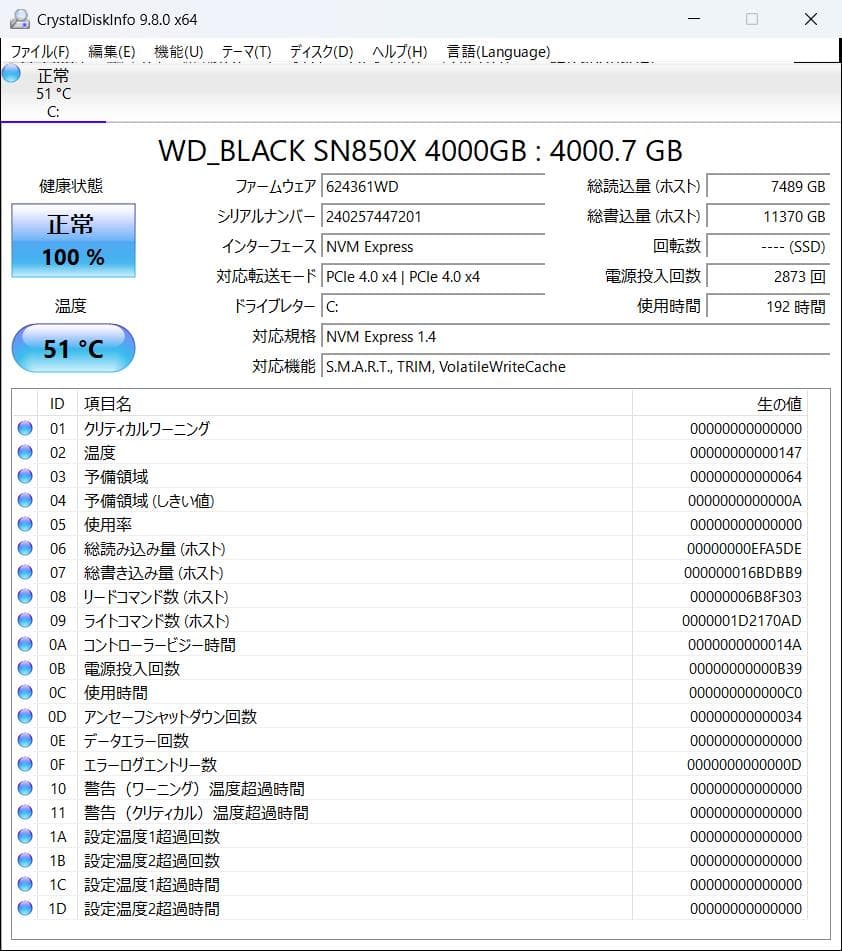Screen dimensions: 842x951
Task: Click the status orb for 10 警告温度超過時間
Action: pos(25,788)
